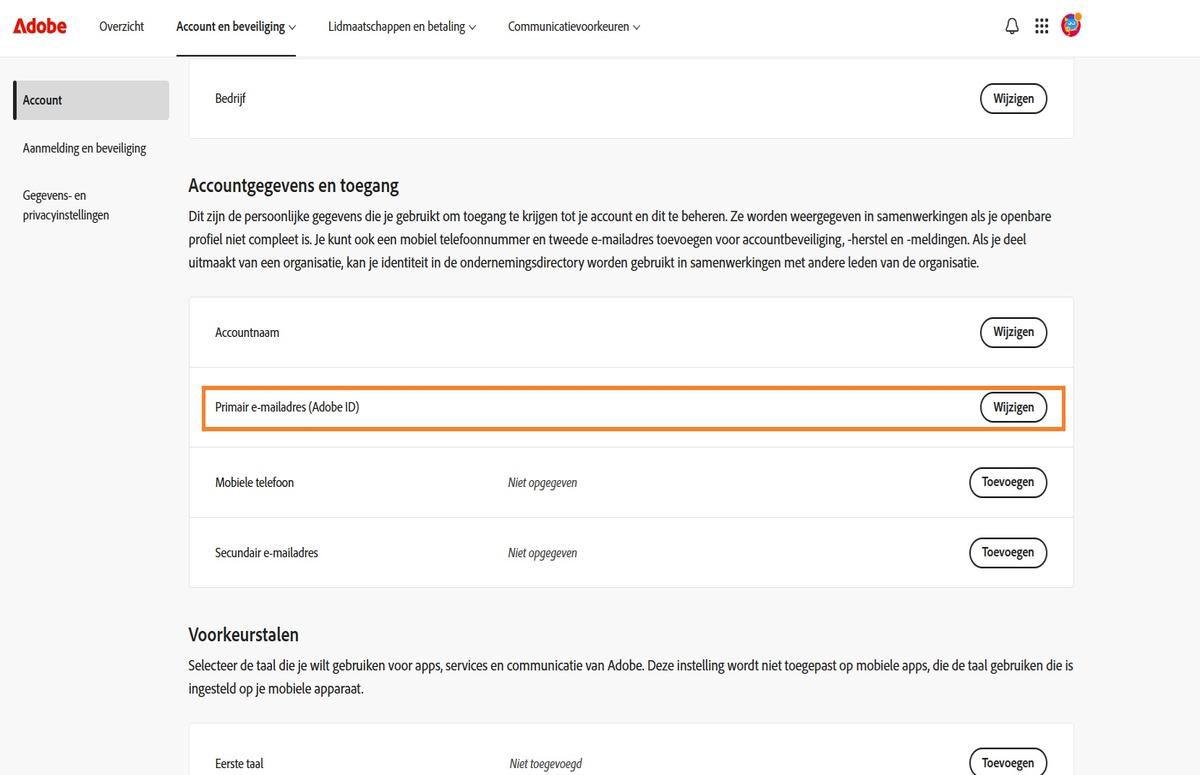Select Account in the sidebar
The image size is (1200, 775).
[x=42, y=99]
